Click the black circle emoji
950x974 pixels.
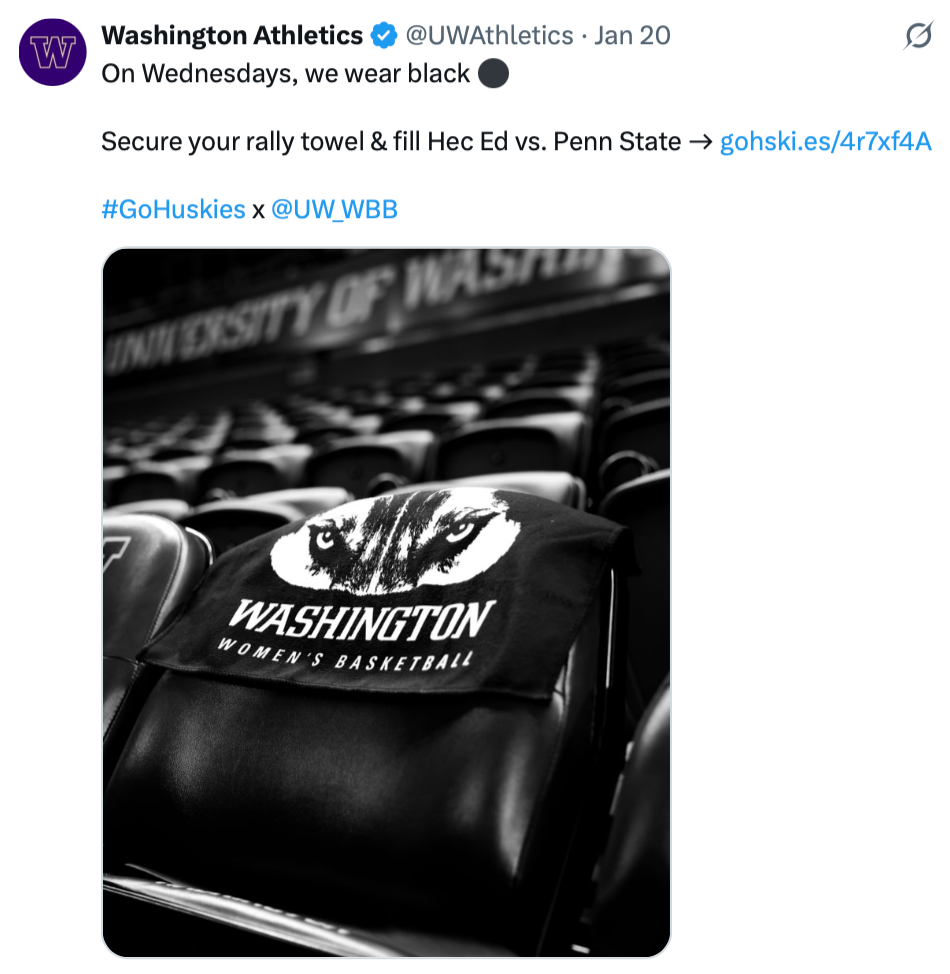tap(493, 75)
